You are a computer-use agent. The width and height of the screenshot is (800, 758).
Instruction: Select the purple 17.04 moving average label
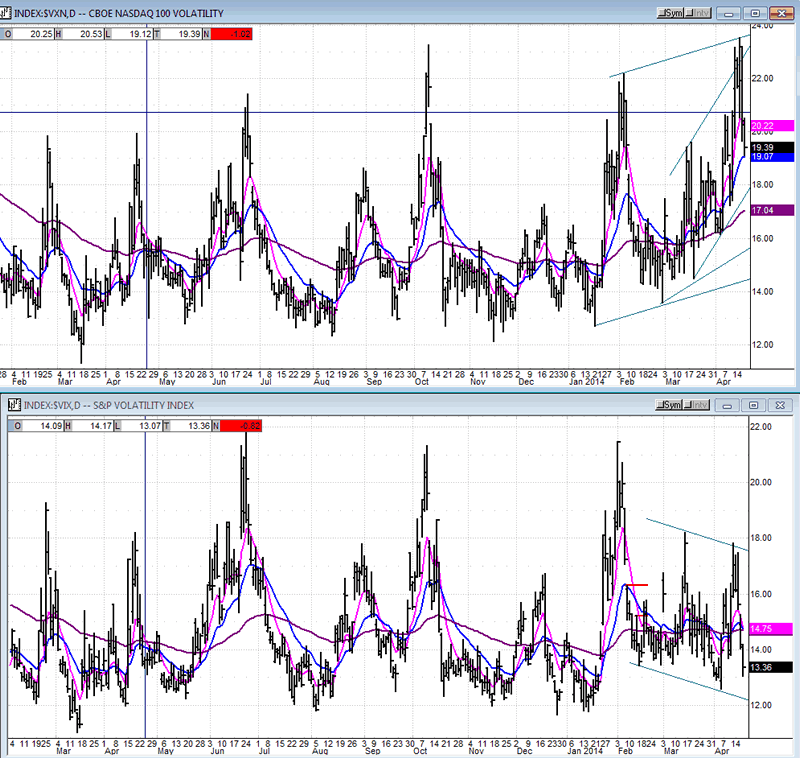tap(764, 211)
